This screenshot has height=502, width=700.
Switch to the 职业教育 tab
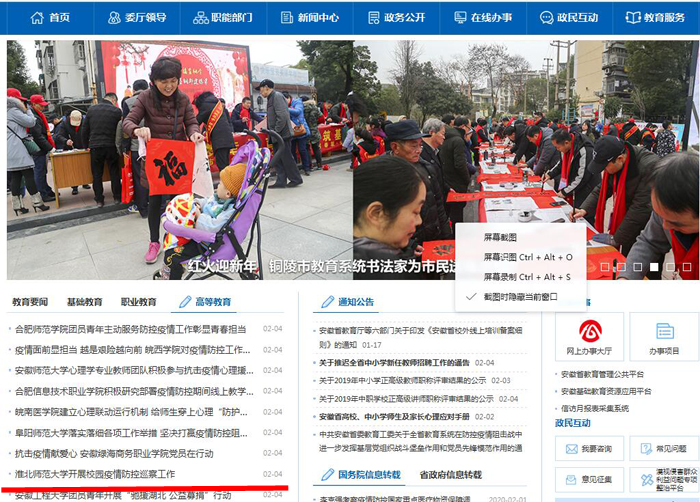pyautogui.click(x=138, y=301)
